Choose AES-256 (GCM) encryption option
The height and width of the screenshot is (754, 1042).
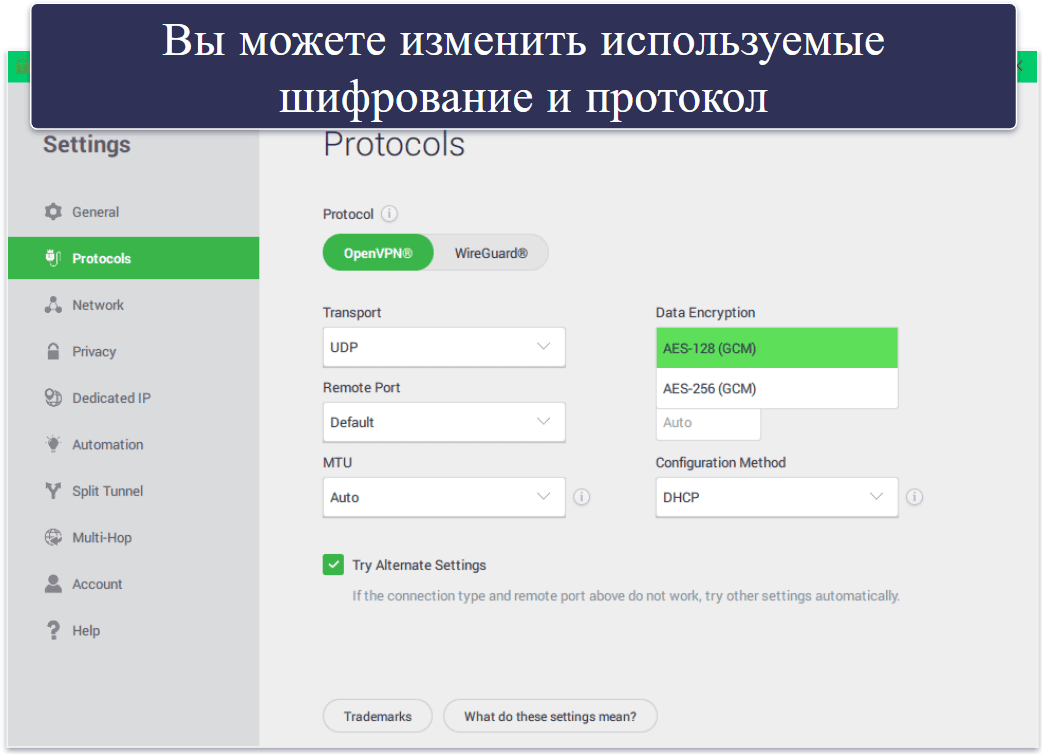coord(777,389)
